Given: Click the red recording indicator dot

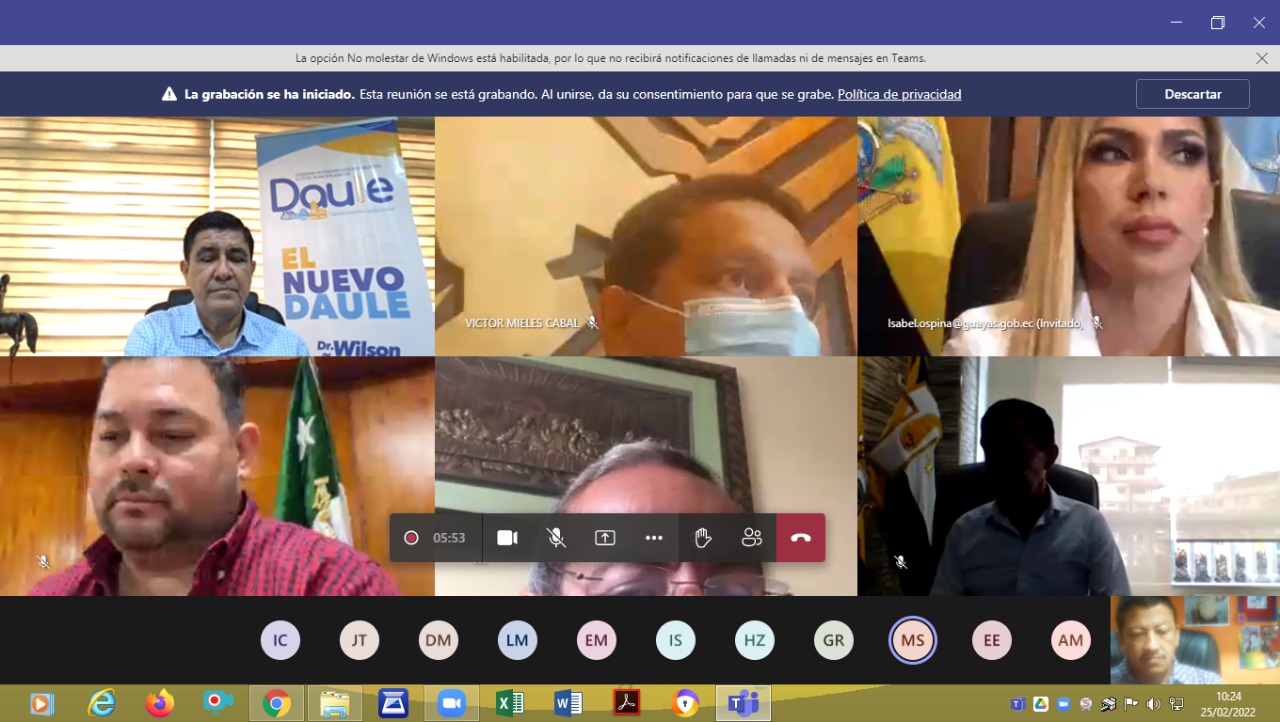Looking at the screenshot, I should (x=411, y=538).
